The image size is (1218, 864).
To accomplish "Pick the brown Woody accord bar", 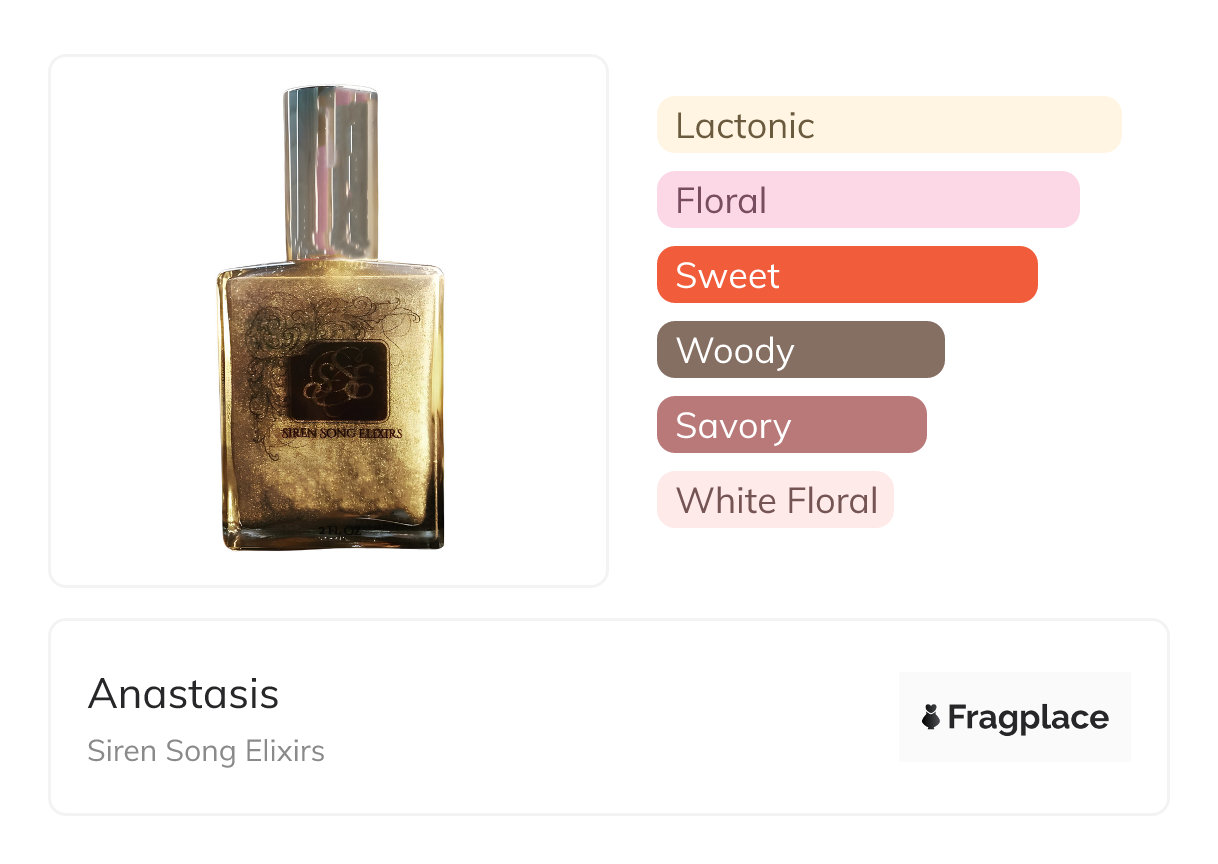I will (x=800, y=350).
